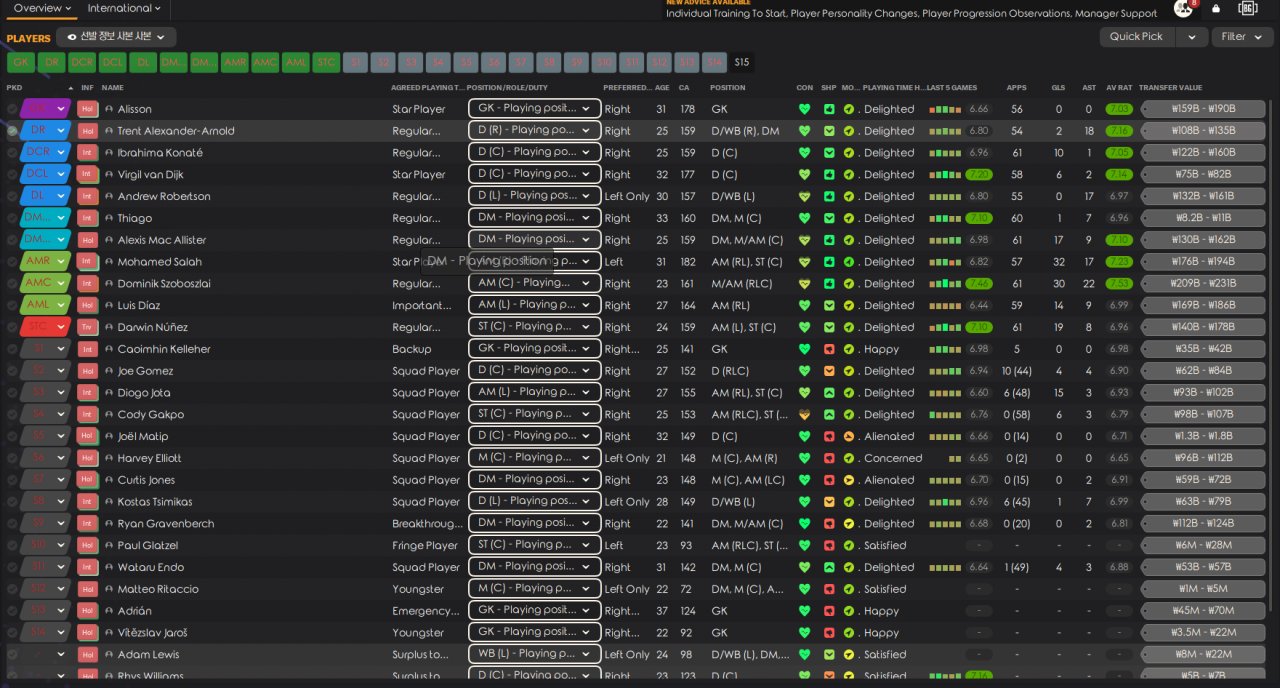Viewport: 1280px width, 688px height.
Task: Click the person icon beside Mohamed Salah
Action: click(109, 262)
